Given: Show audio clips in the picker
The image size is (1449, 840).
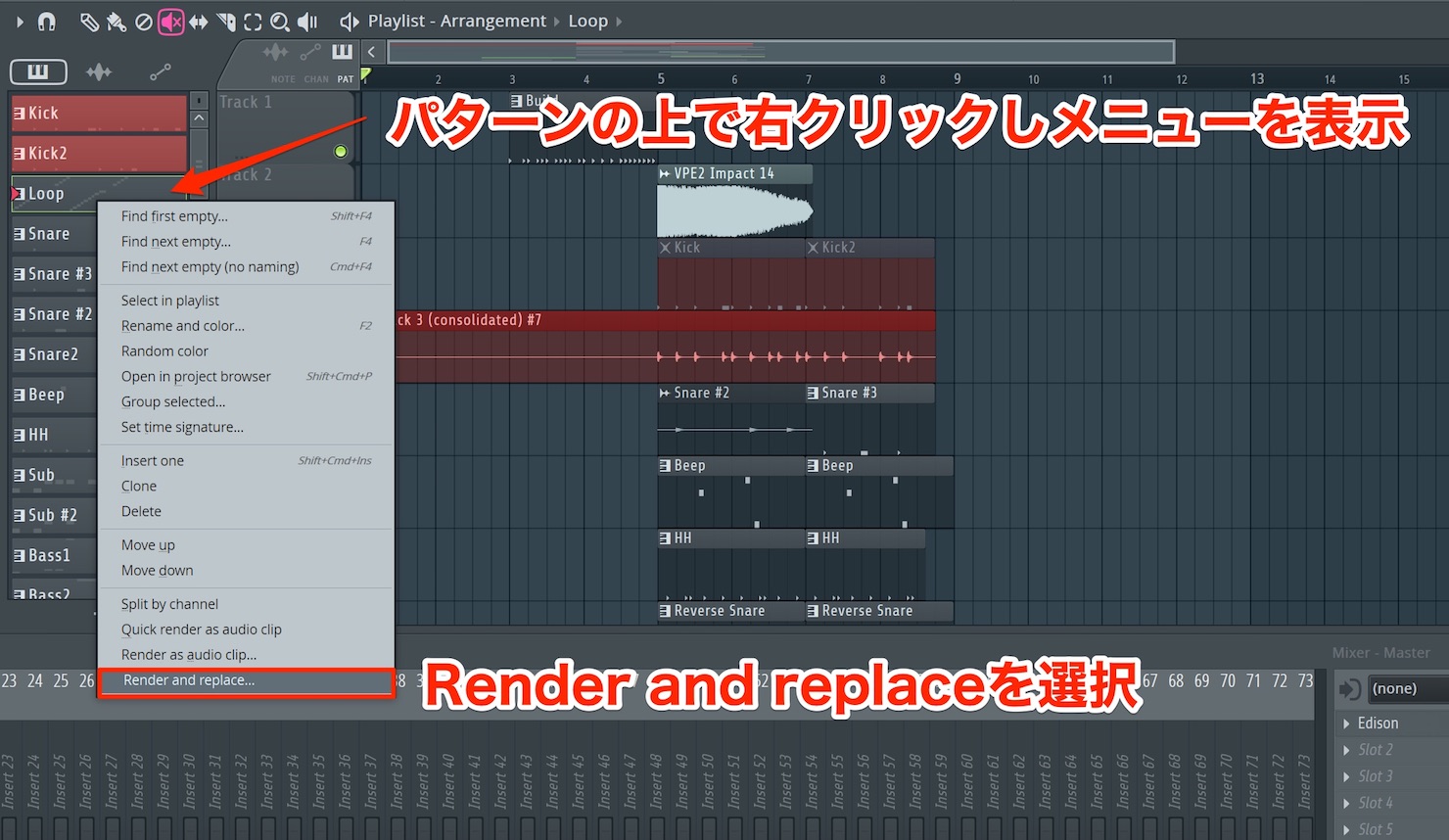Looking at the screenshot, I should coord(99,71).
